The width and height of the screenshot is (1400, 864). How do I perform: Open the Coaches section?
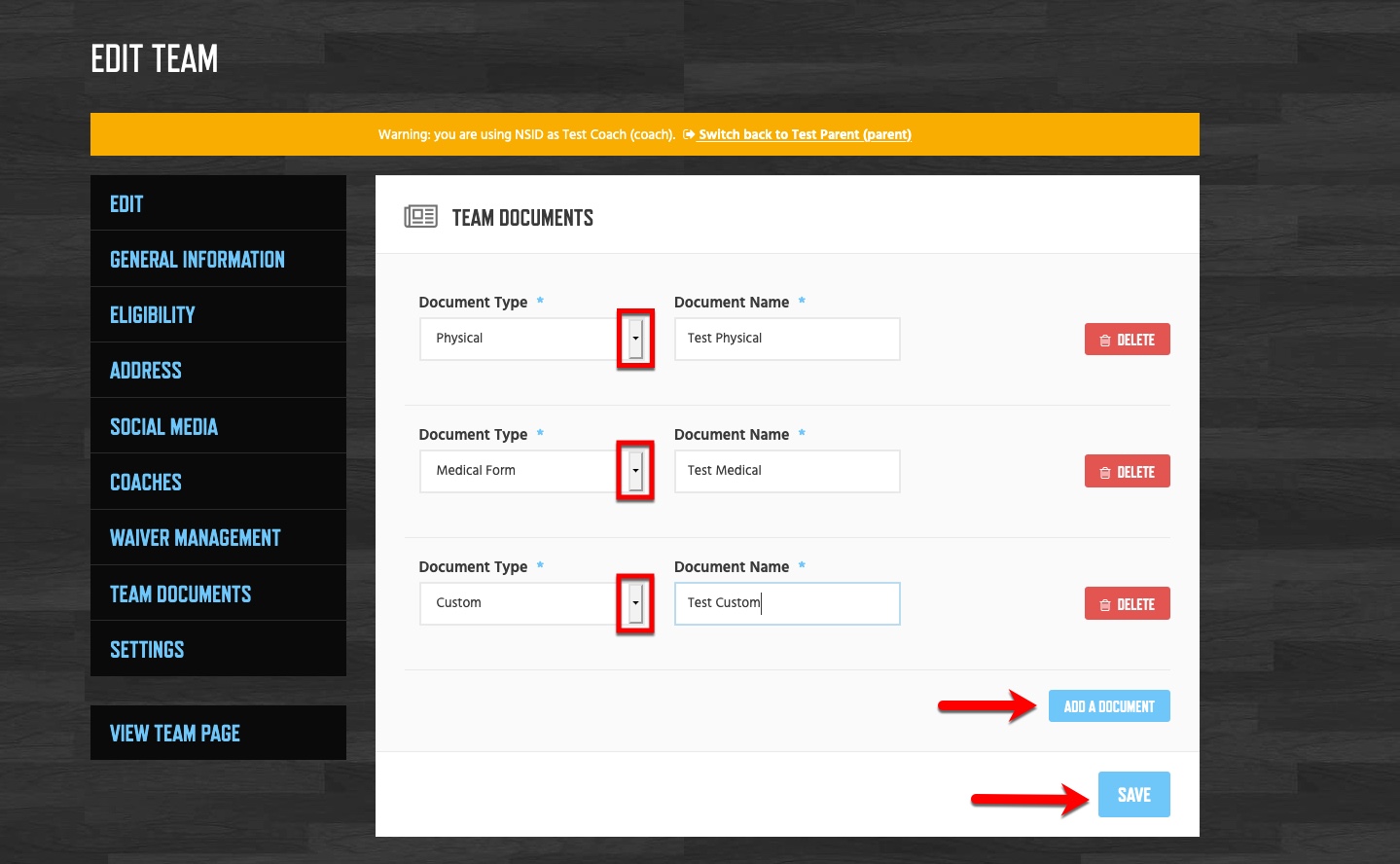point(218,482)
